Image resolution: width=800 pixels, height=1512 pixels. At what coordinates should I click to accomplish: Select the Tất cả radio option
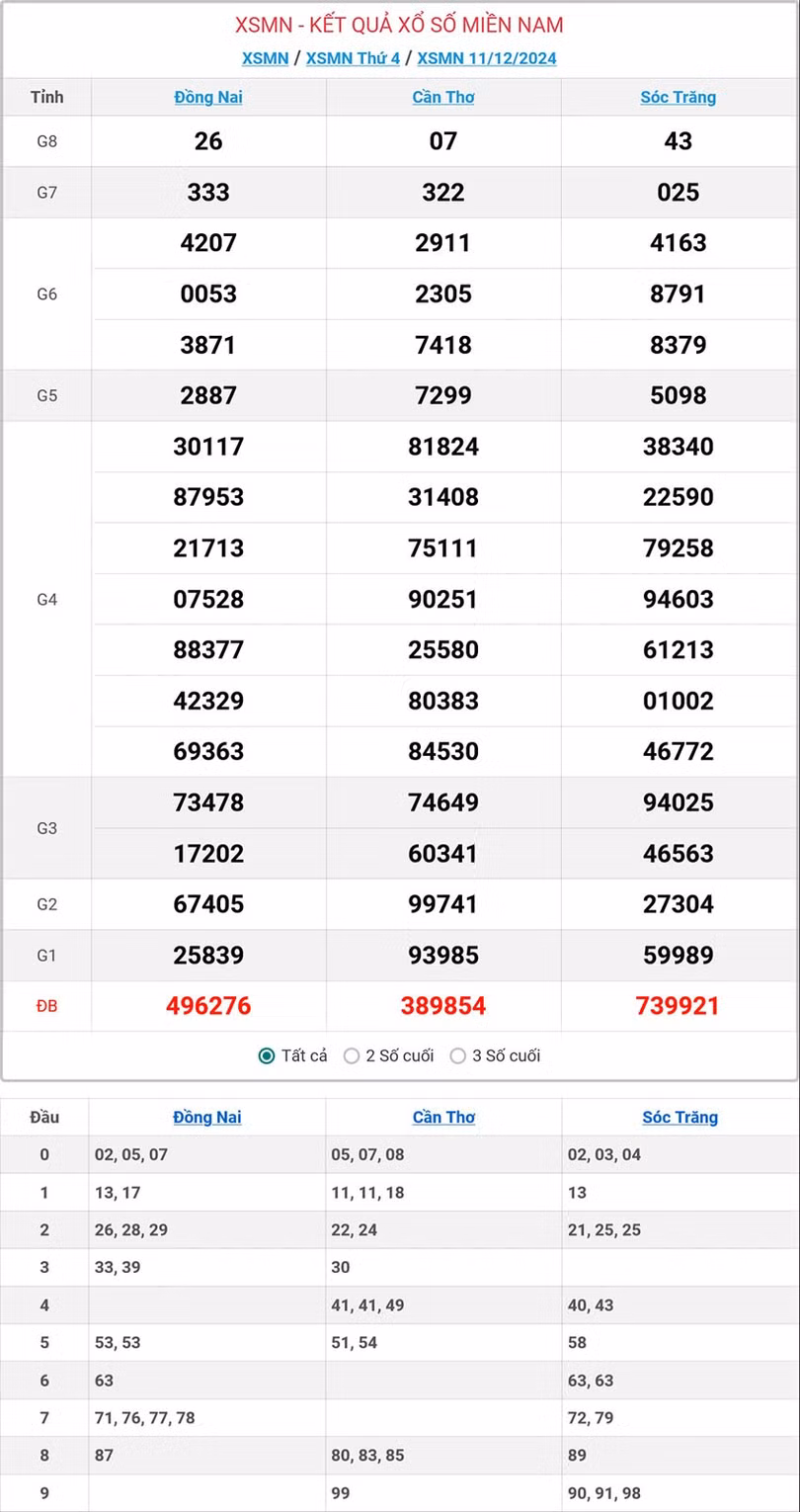click(x=267, y=1055)
